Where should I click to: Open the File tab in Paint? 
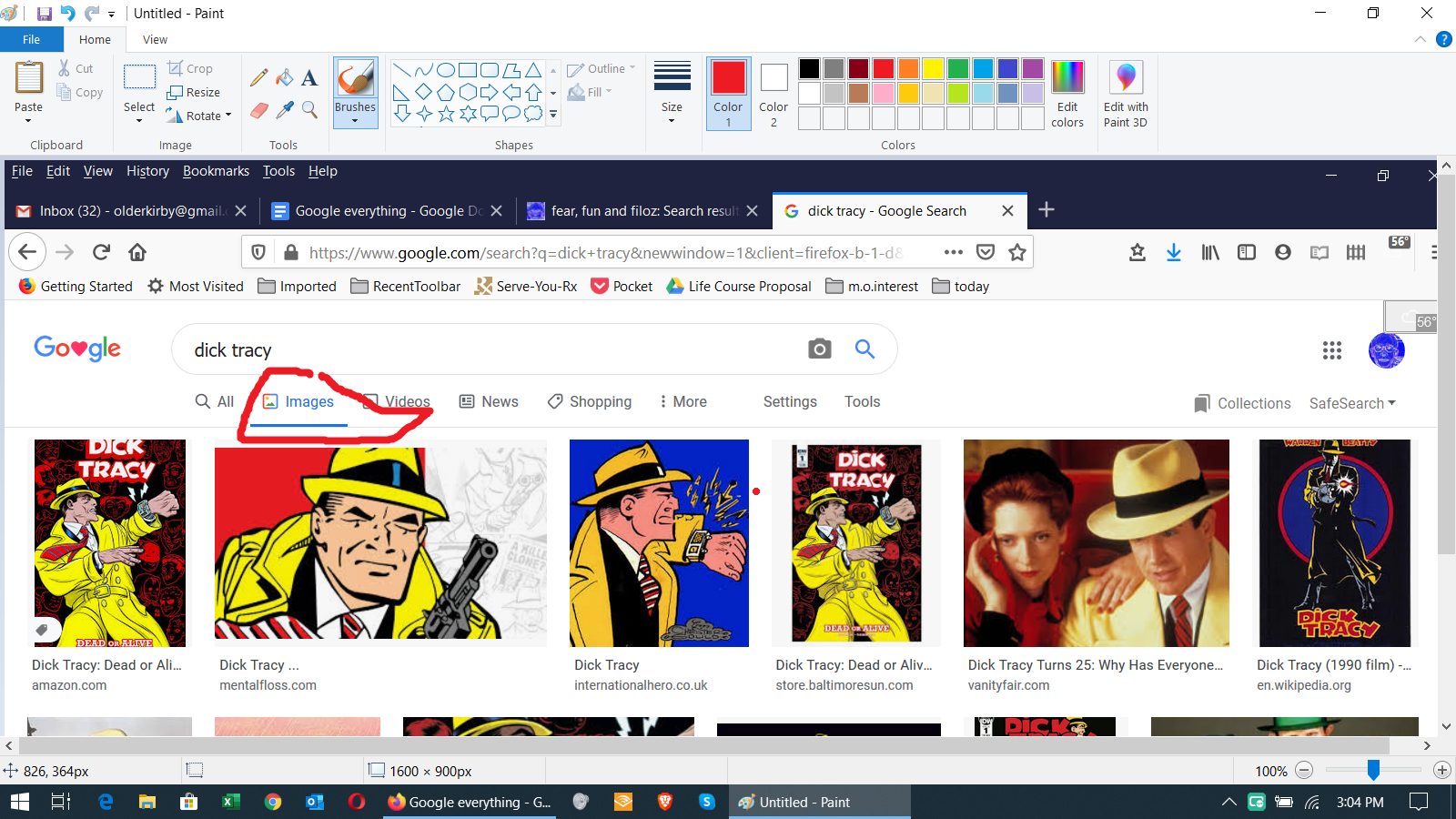click(32, 39)
